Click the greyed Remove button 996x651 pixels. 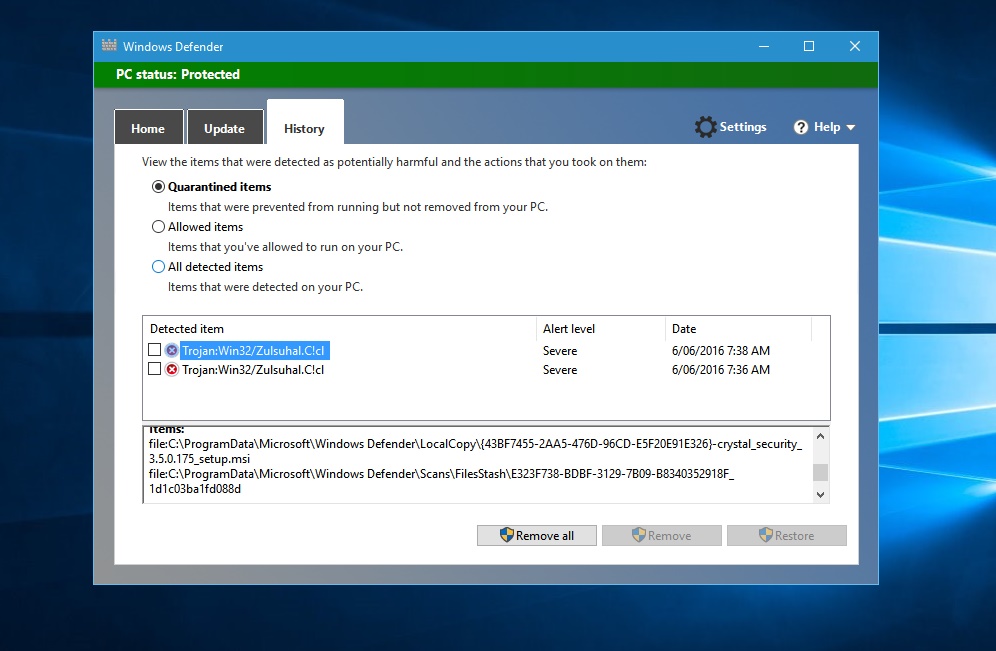(x=662, y=535)
